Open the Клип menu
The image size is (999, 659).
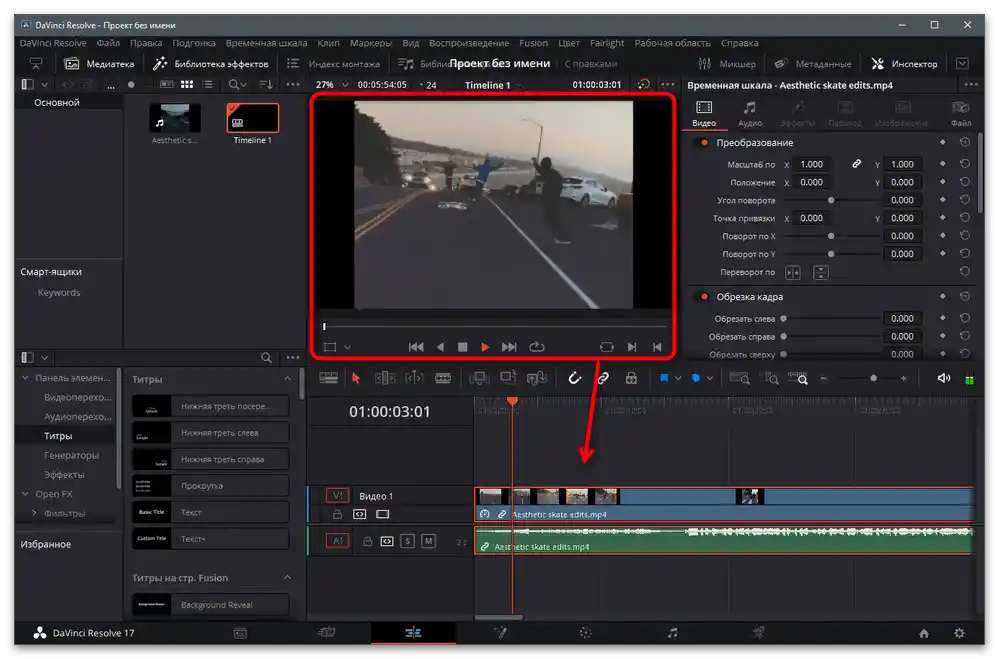click(x=328, y=43)
